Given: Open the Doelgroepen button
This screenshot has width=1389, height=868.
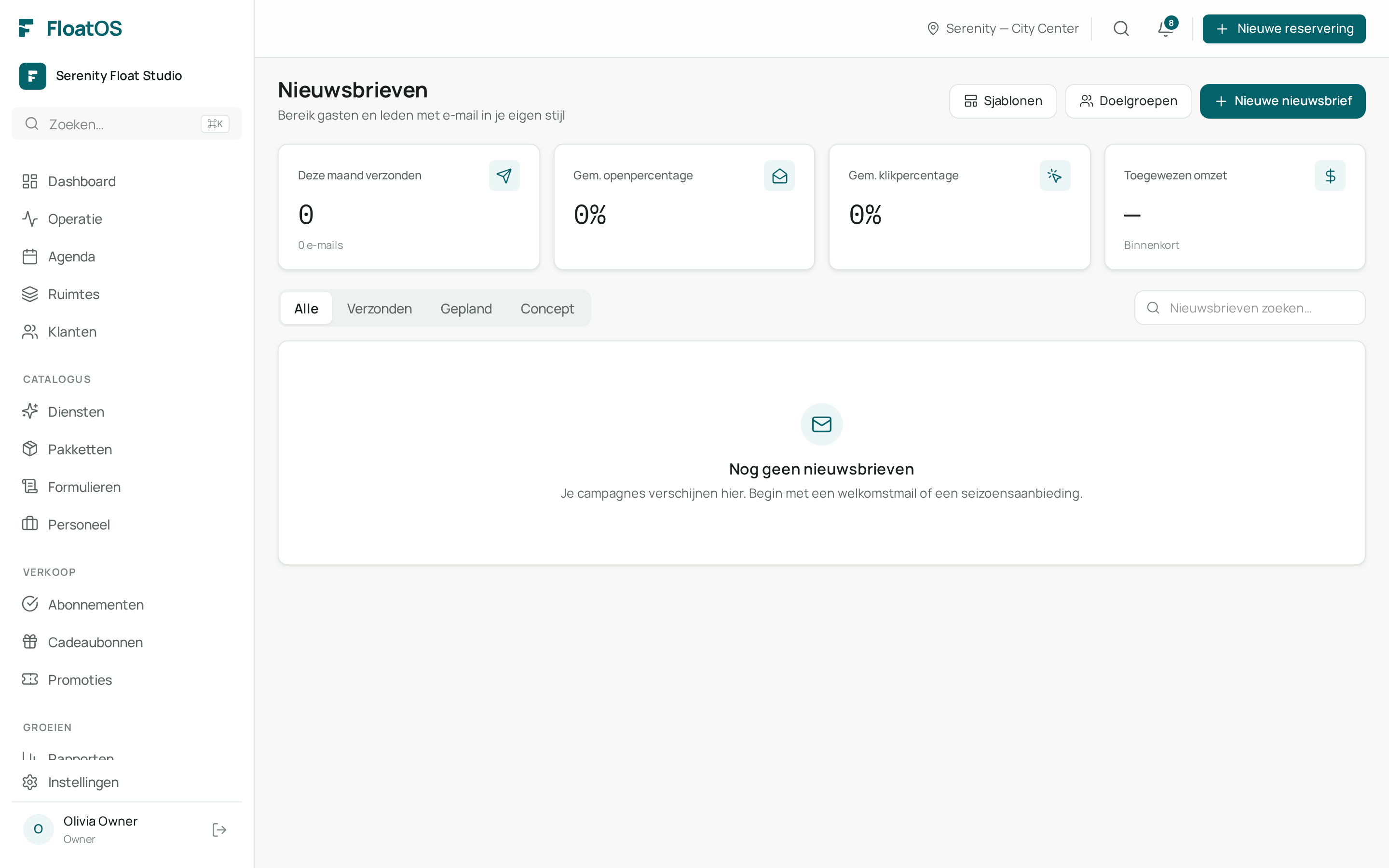Looking at the screenshot, I should coord(1128,101).
